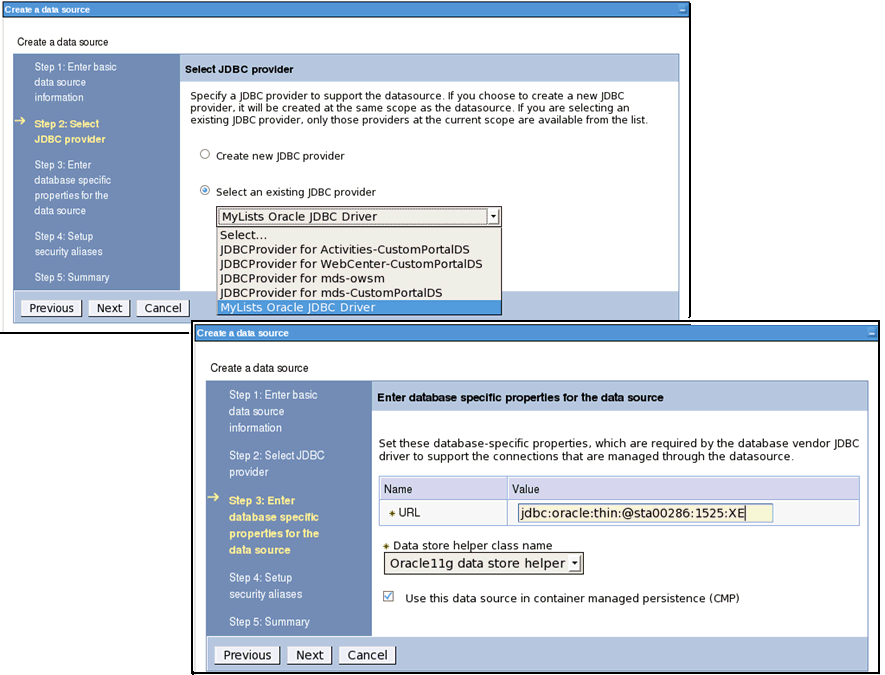Click Next in the JDBC provider step
Viewport: 885px width, 675px height.
(108, 307)
